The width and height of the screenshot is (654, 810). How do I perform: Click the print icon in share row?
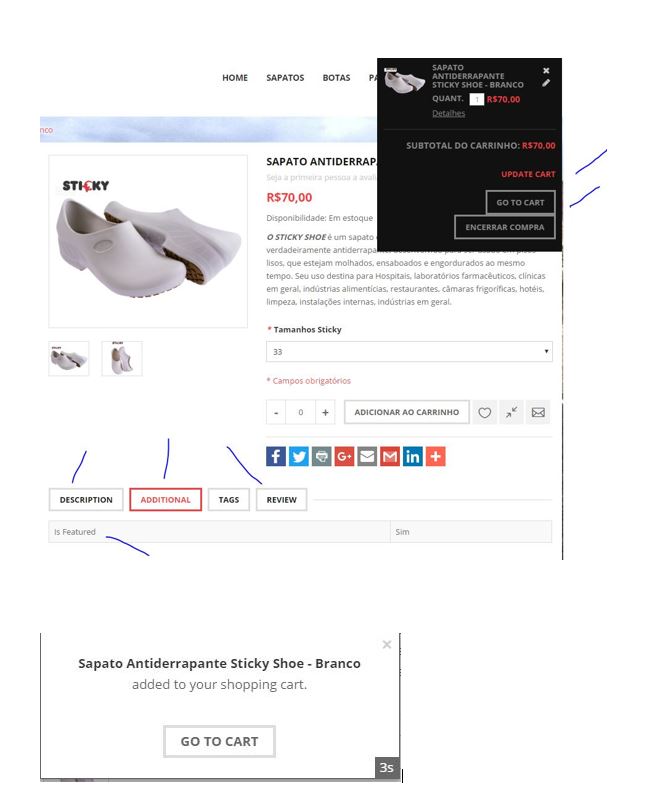321,456
